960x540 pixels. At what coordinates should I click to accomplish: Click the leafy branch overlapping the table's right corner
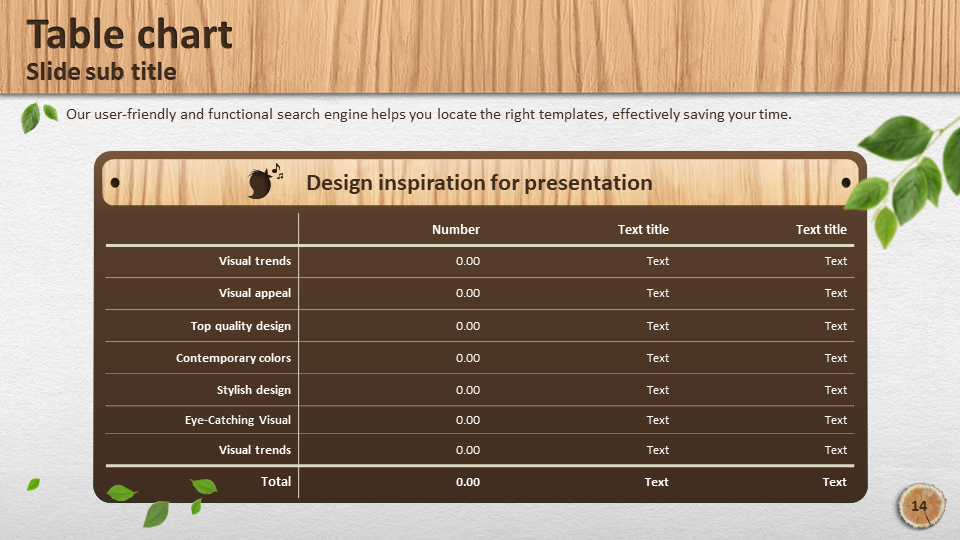pos(903,170)
